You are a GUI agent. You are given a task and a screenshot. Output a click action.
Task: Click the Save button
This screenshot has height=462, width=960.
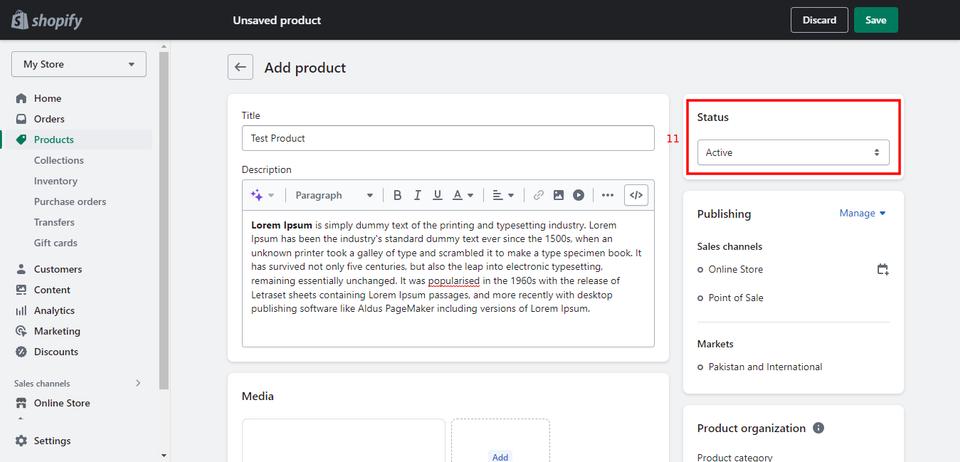pyautogui.click(x=876, y=20)
